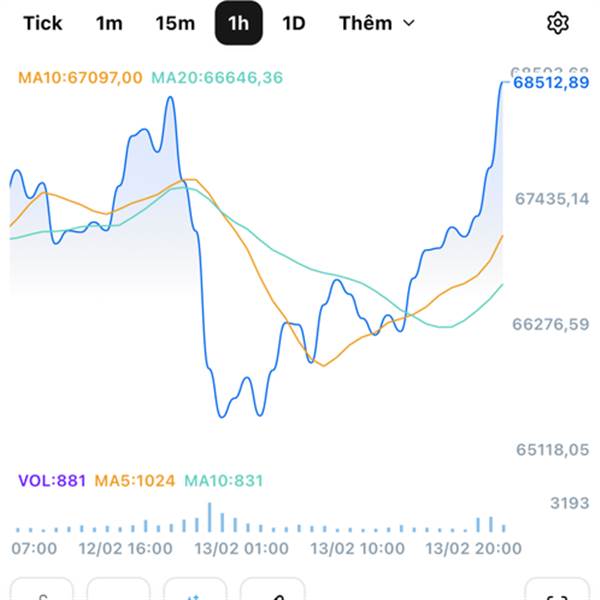Switch to the 1D timeframe
The height and width of the screenshot is (600, 600).
[293, 23]
